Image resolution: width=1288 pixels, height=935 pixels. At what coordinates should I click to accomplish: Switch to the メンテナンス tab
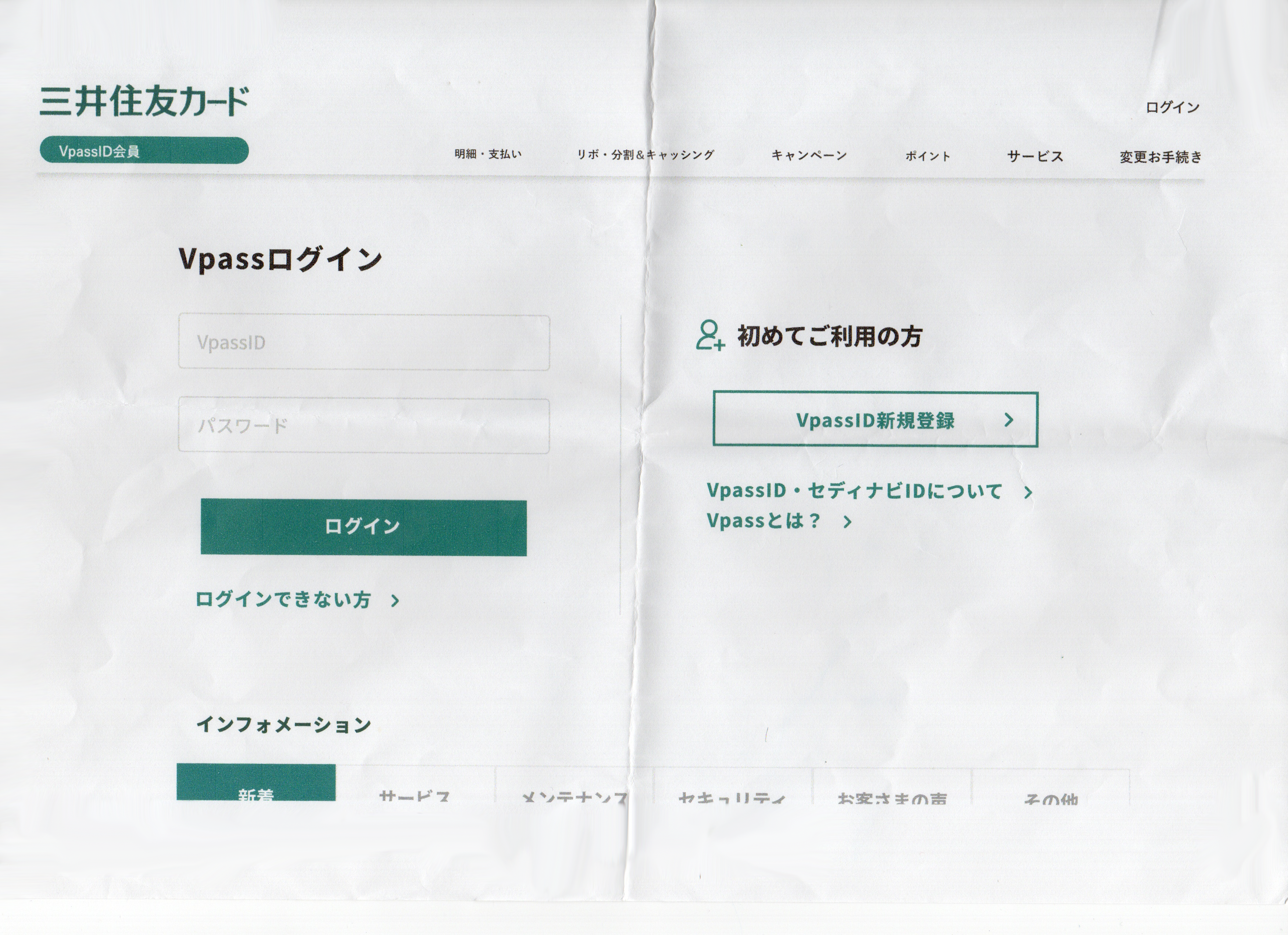coord(574,785)
